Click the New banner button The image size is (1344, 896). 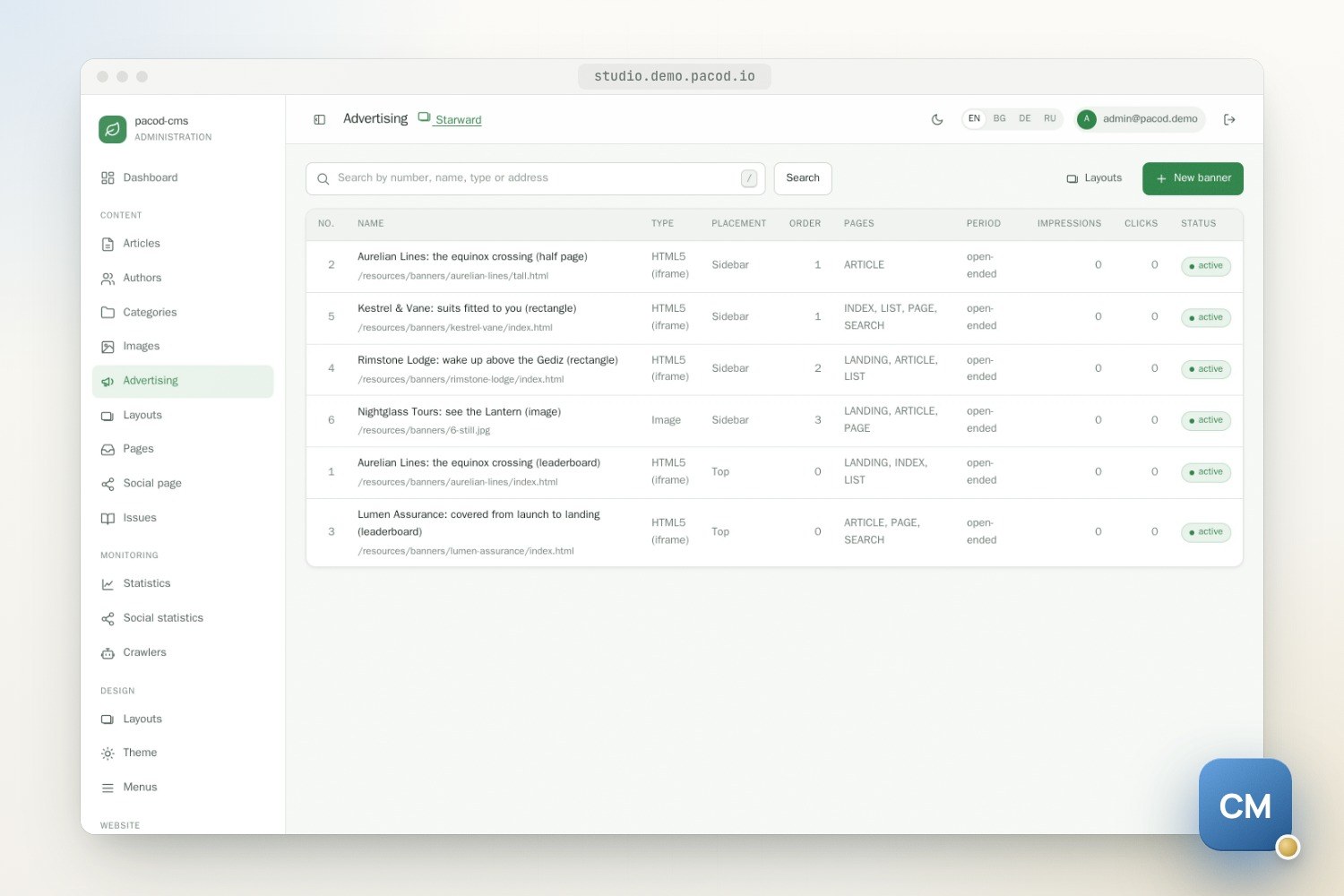pyautogui.click(x=1193, y=178)
